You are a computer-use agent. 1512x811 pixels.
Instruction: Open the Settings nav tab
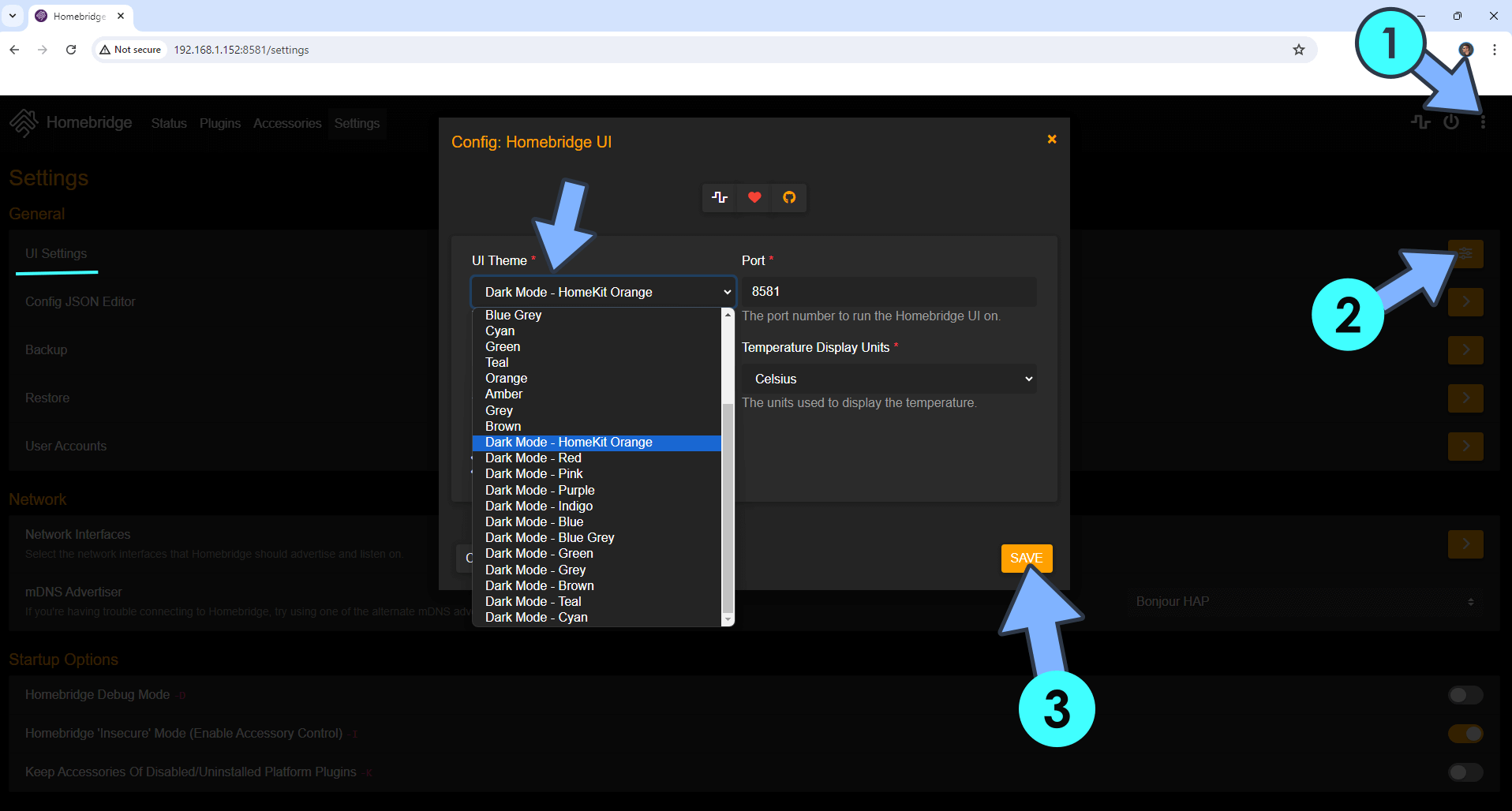pyautogui.click(x=357, y=124)
